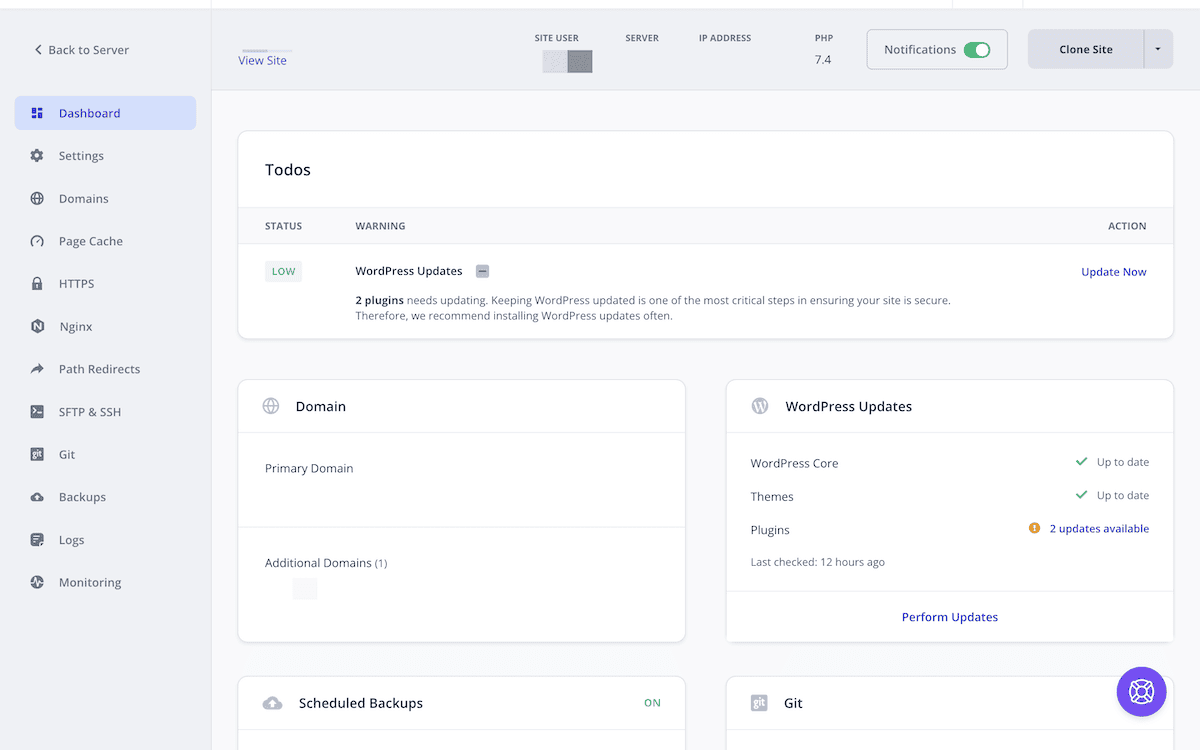Toggle the site user switch
The height and width of the screenshot is (750, 1200).
click(567, 61)
